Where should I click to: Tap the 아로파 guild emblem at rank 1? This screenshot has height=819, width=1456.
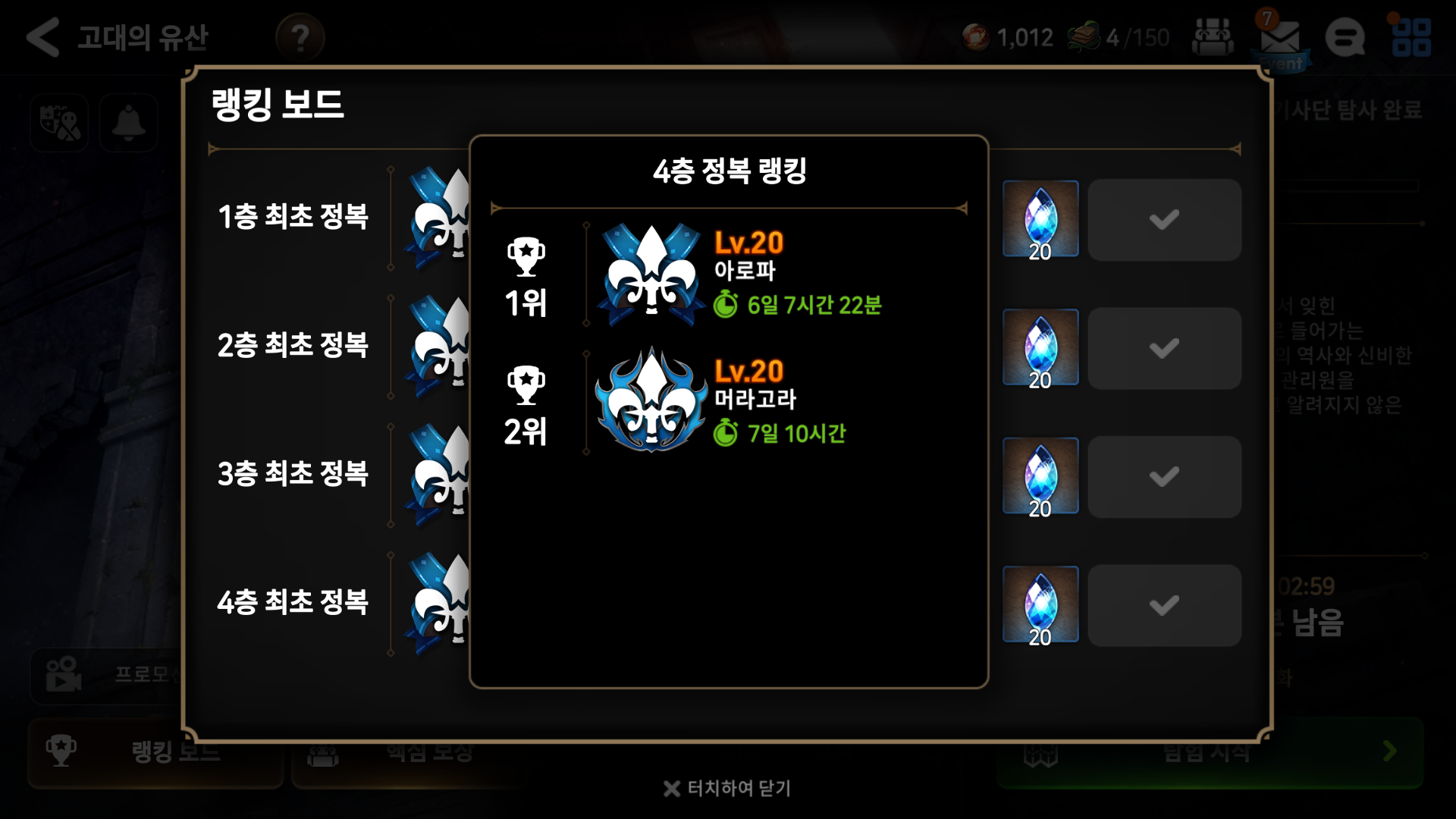651,275
